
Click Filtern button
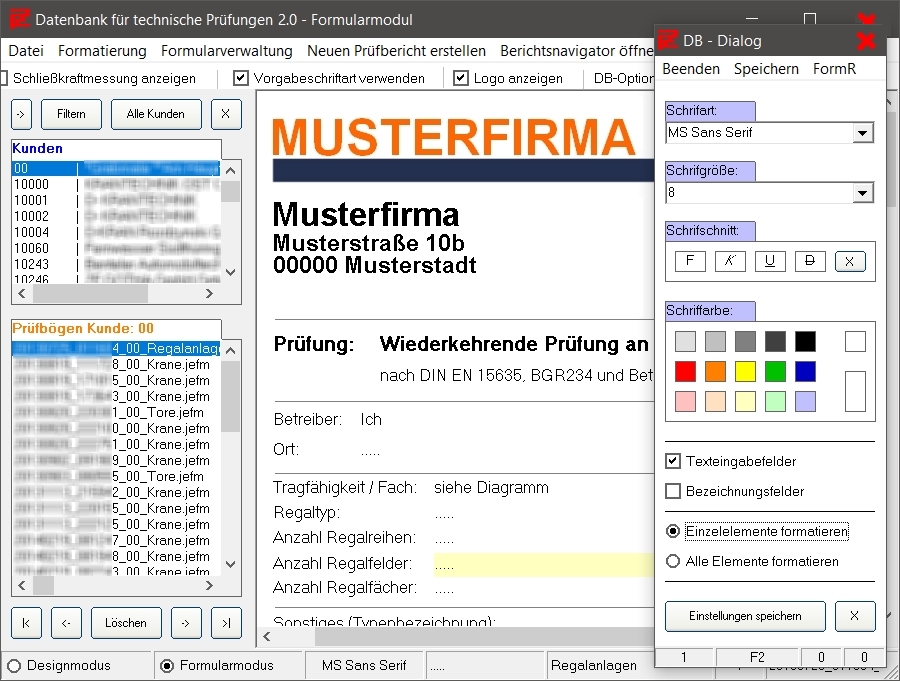point(71,114)
